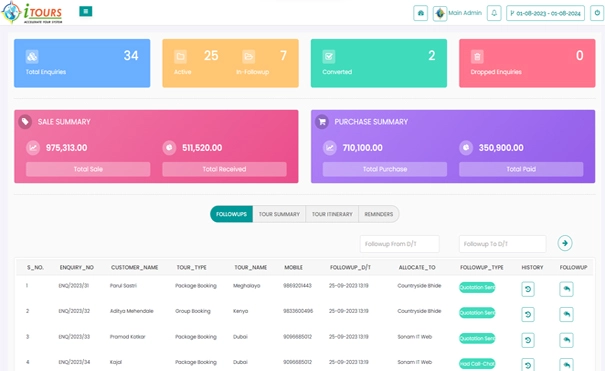Viewport: 605px width, 371px height.
Task: Click the Total Paid button
Action: [x=521, y=169]
